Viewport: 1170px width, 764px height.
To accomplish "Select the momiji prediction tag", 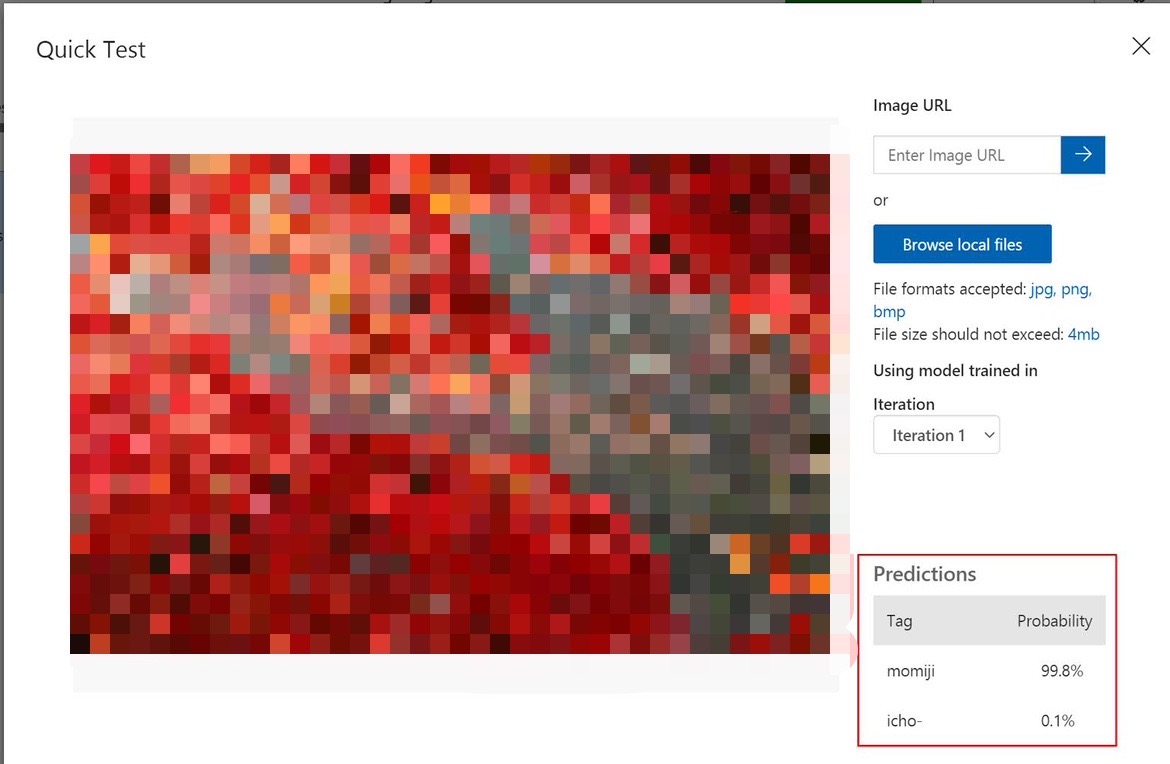I will [x=910, y=671].
